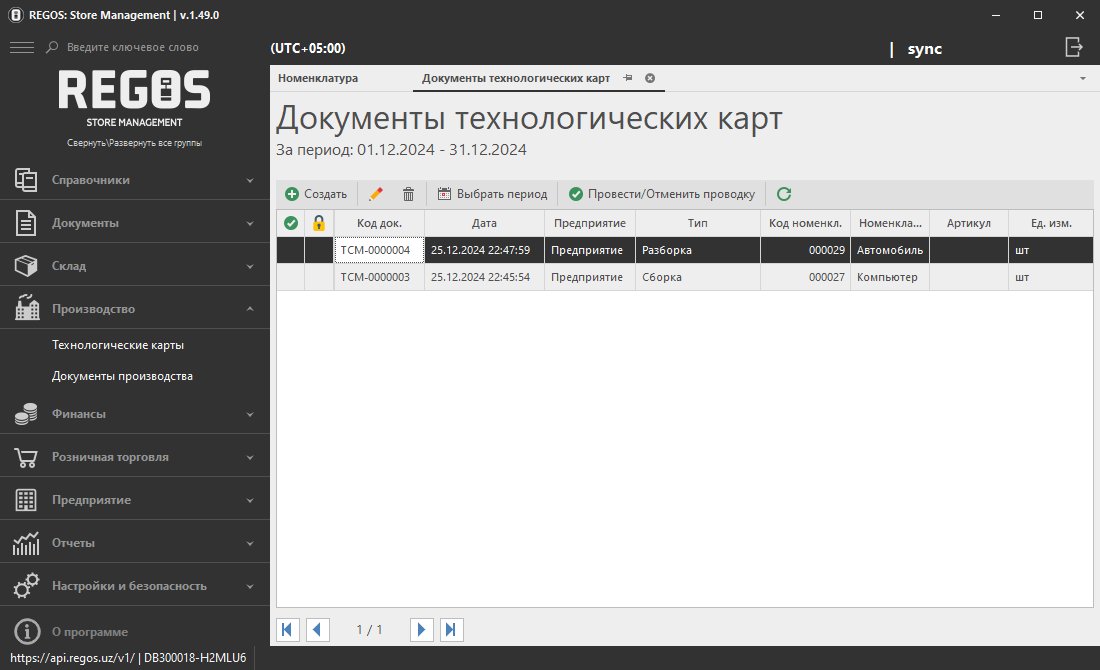Screen dimensions: 1100x670
Task: Click Провести/Отменить проводку button
Action: (662, 194)
